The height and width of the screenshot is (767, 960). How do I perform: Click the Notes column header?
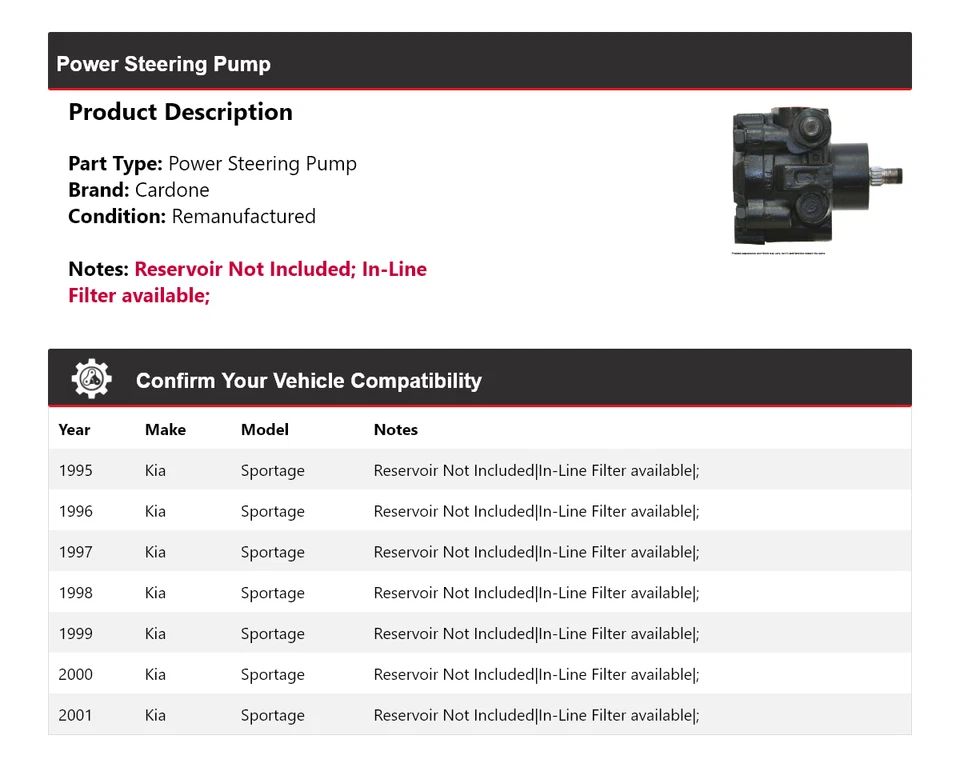click(x=395, y=430)
